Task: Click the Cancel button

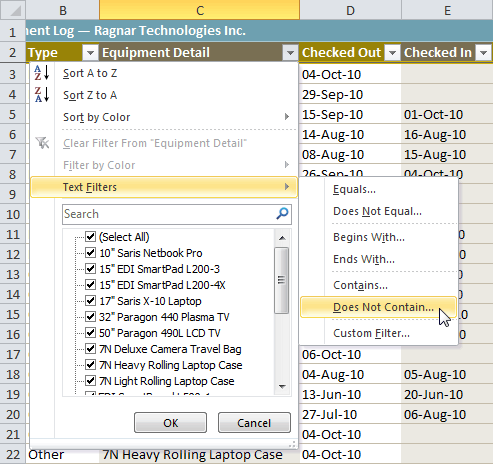Action: click(x=254, y=423)
